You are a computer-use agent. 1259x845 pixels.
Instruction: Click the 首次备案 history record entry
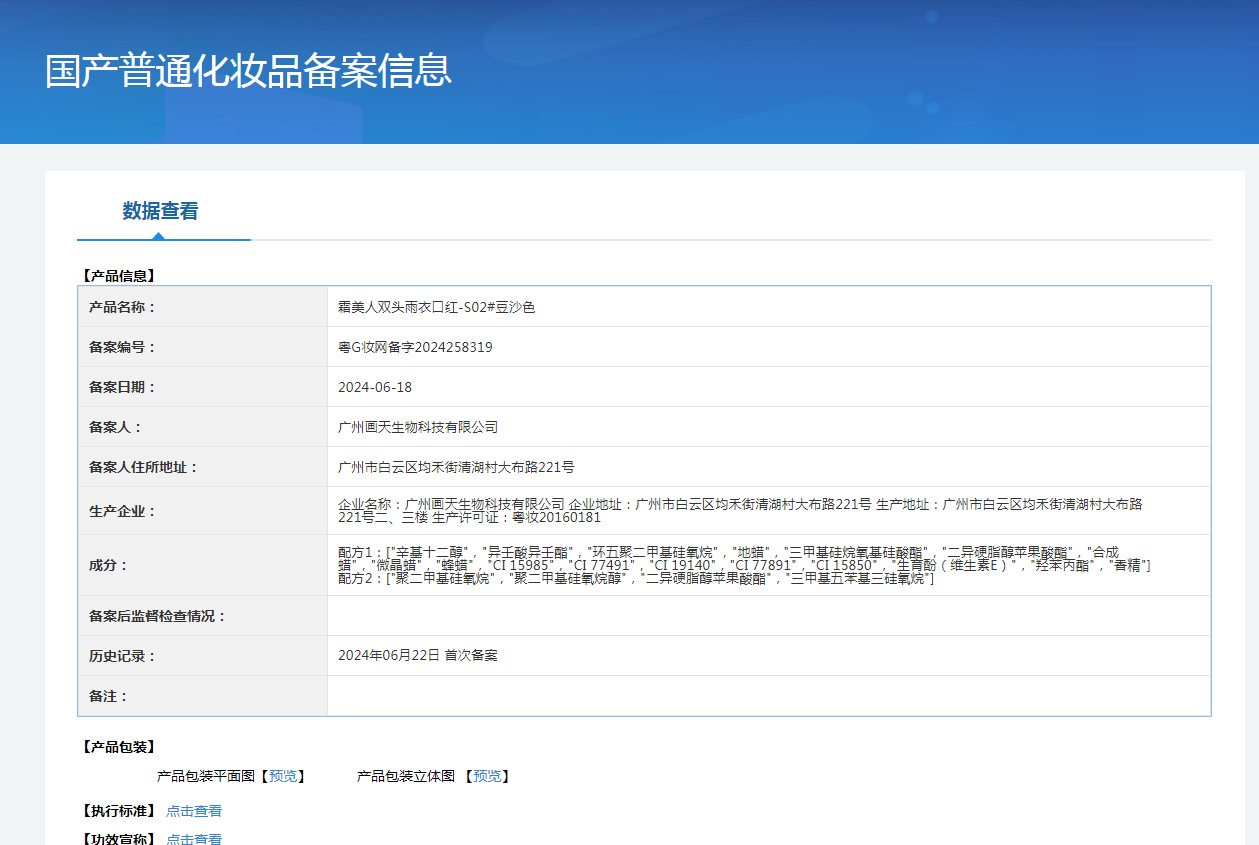[x=418, y=655]
